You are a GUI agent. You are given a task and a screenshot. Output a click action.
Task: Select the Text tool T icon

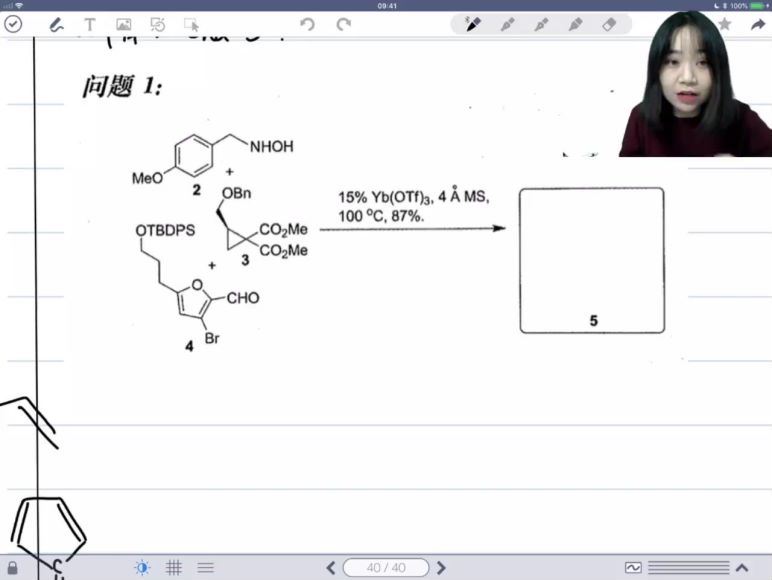90,25
